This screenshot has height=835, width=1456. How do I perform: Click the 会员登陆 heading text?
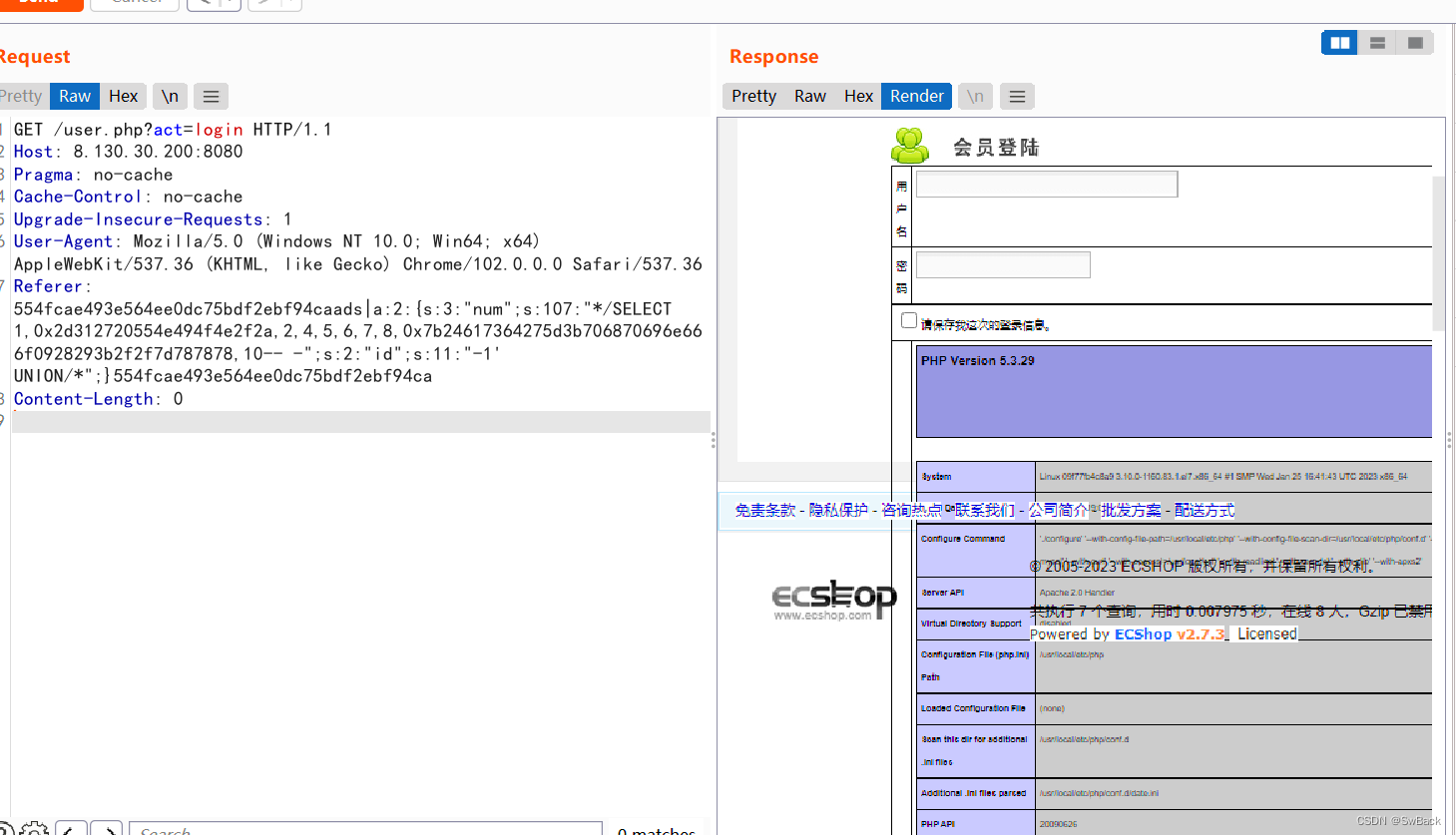coord(996,148)
